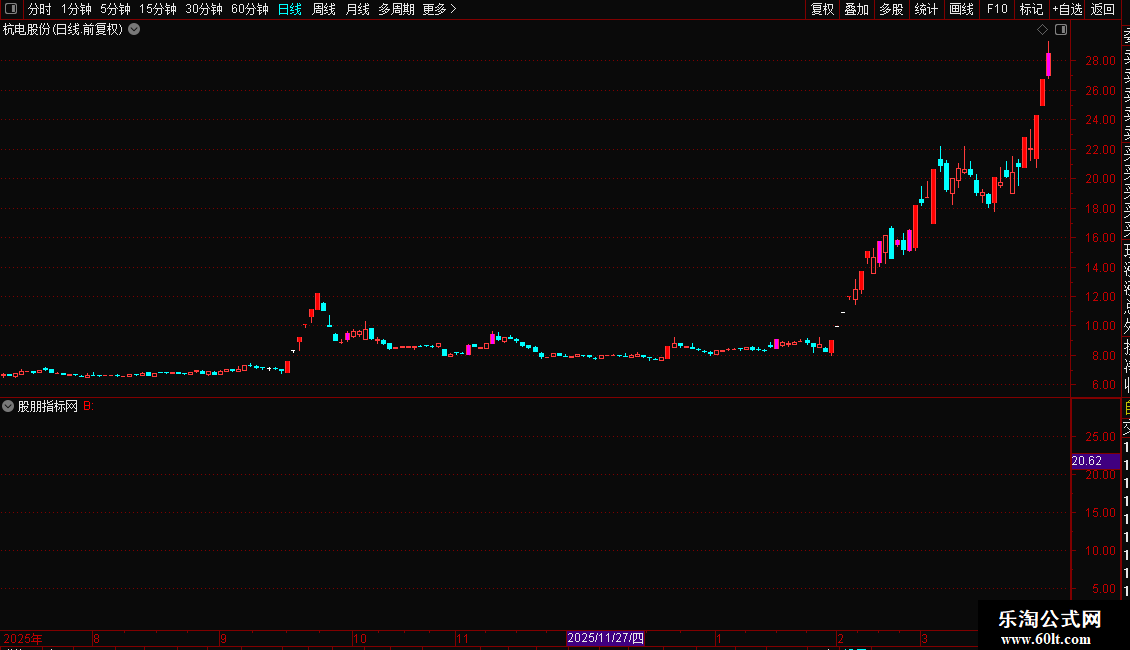Click month 8 on the timeline
This screenshot has width=1130, height=650.
click(97, 638)
